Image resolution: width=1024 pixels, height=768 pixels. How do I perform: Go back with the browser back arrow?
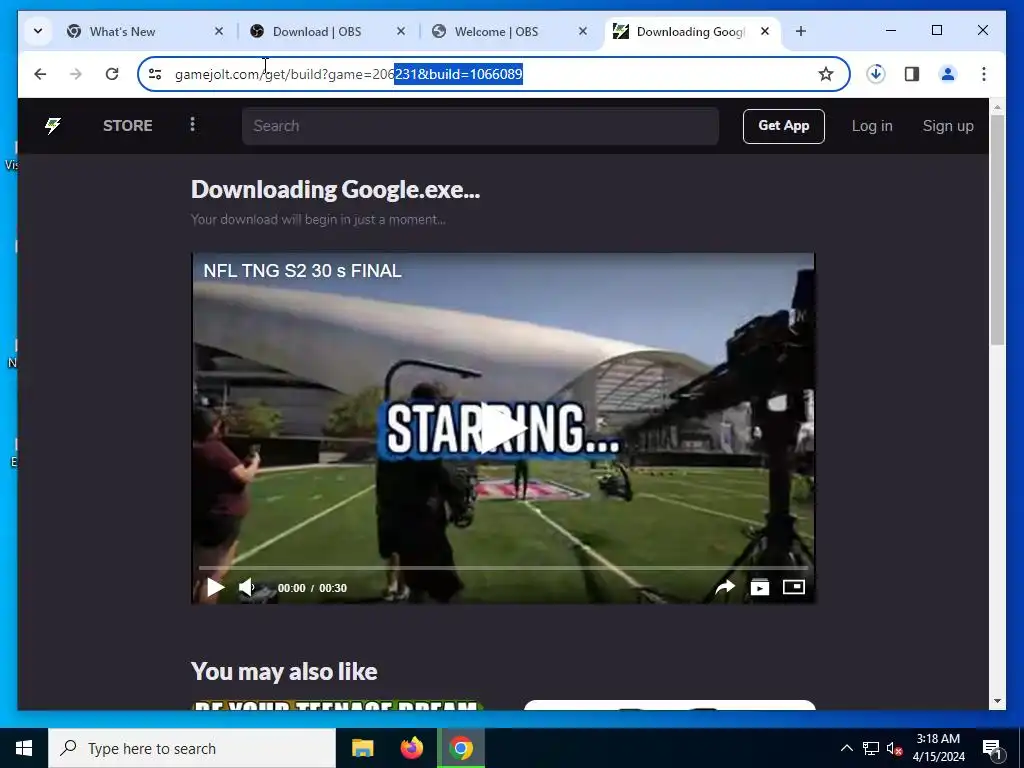pyautogui.click(x=40, y=74)
